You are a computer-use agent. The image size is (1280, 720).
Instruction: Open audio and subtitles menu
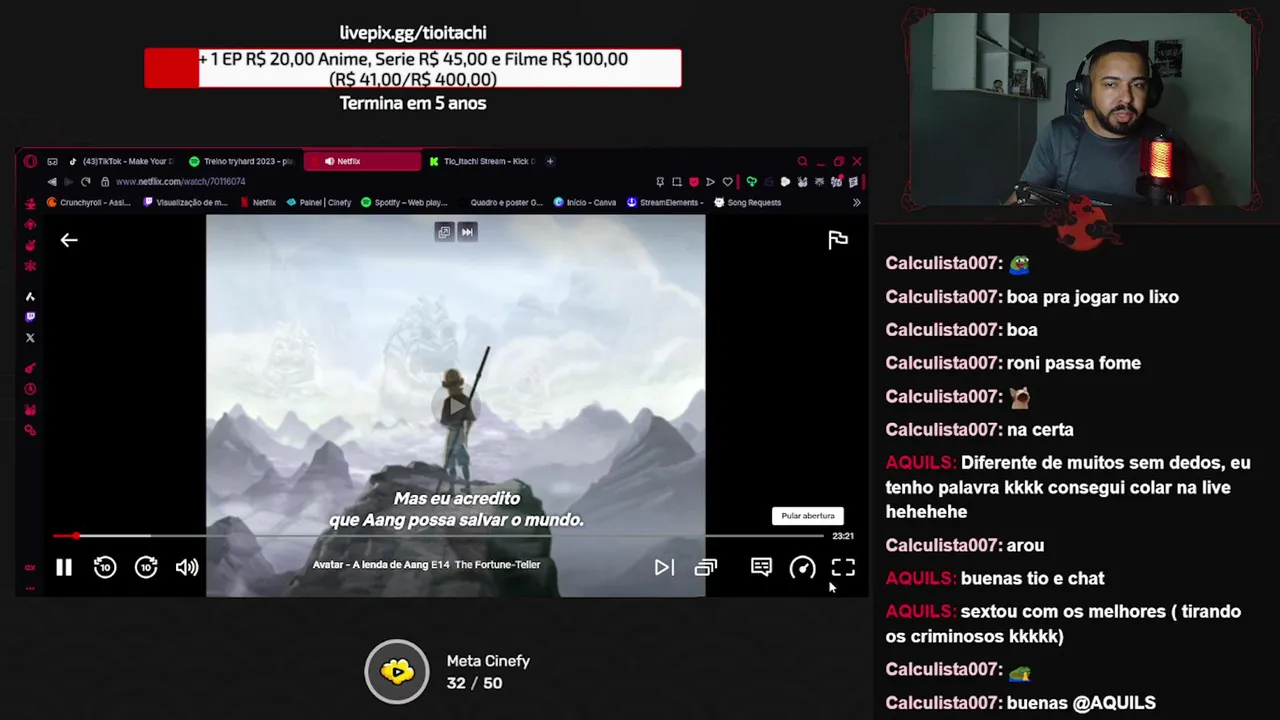[761, 568]
